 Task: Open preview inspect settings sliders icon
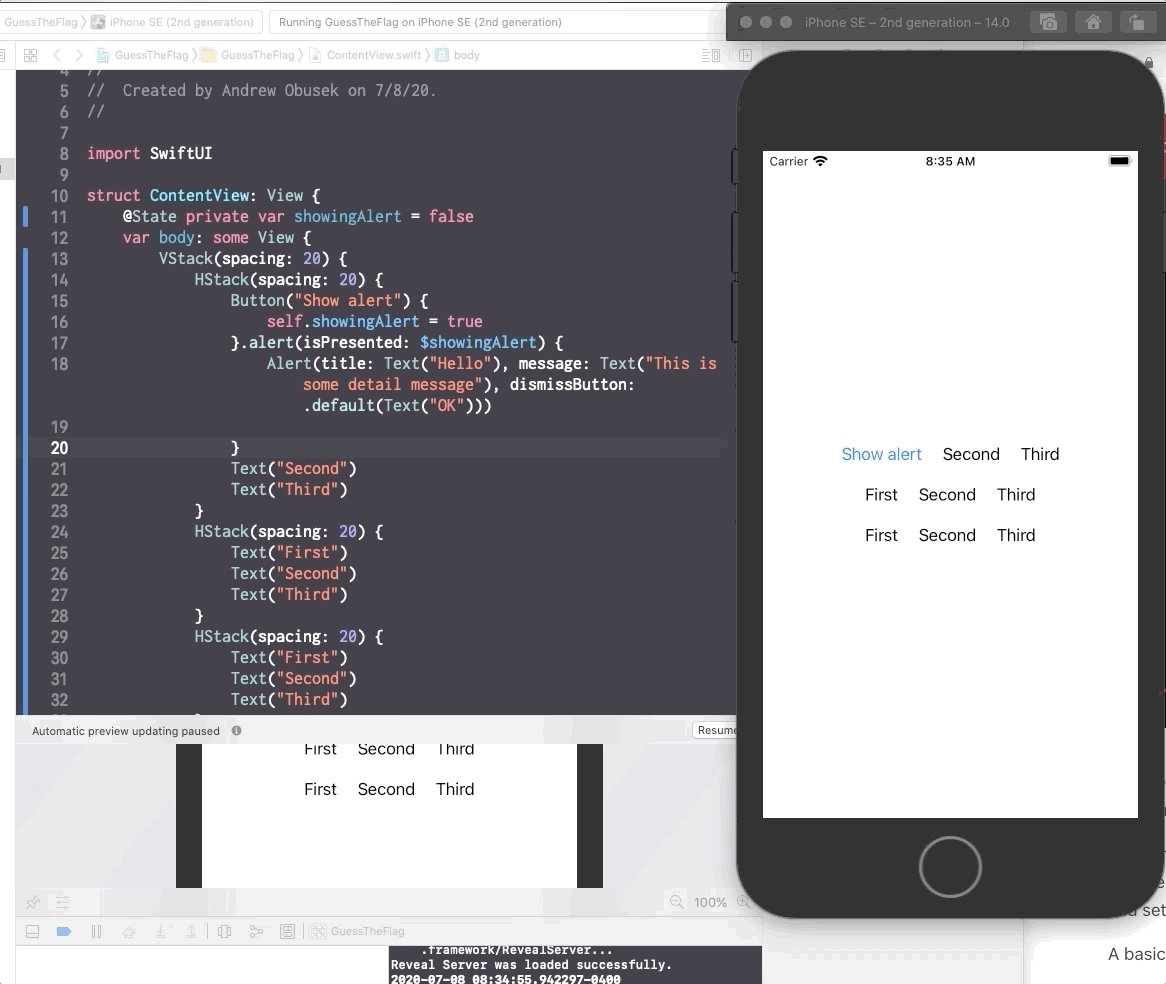tap(62, 902)
